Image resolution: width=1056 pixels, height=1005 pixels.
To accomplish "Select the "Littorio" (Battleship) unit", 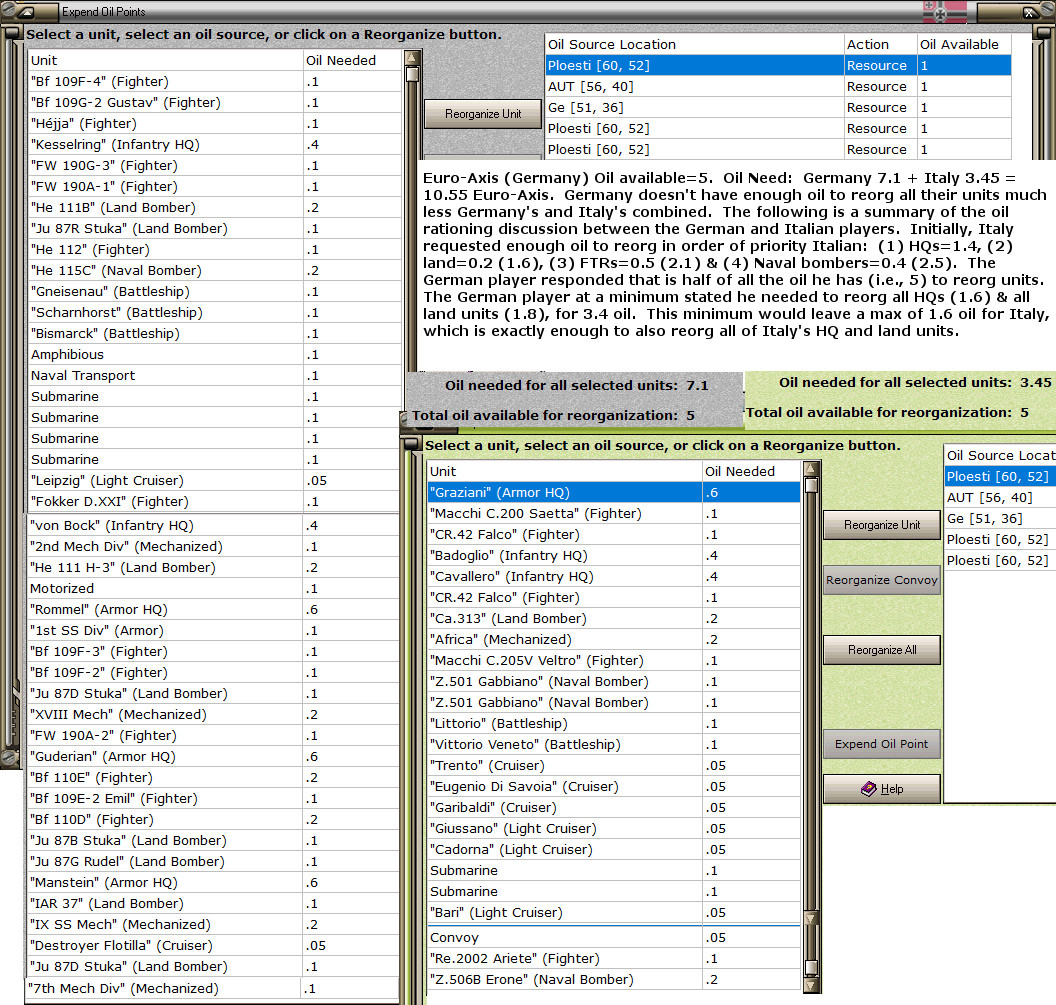I will click(x=614, y=723).
